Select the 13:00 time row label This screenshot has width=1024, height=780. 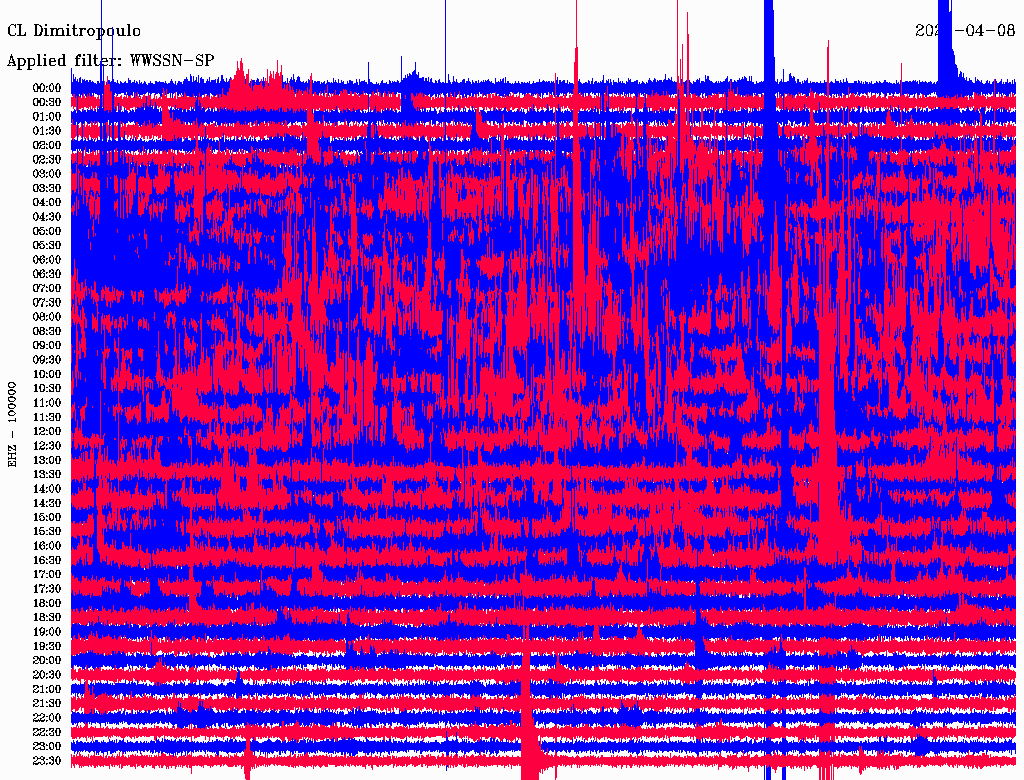47,460
